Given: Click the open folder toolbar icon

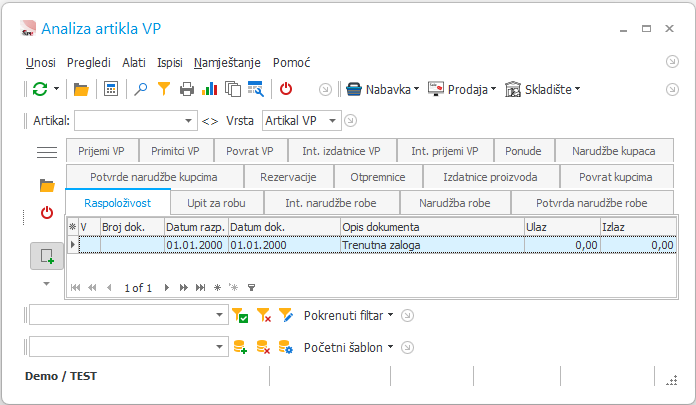Looking at the screenshot, I should click(x=81, y=90).
